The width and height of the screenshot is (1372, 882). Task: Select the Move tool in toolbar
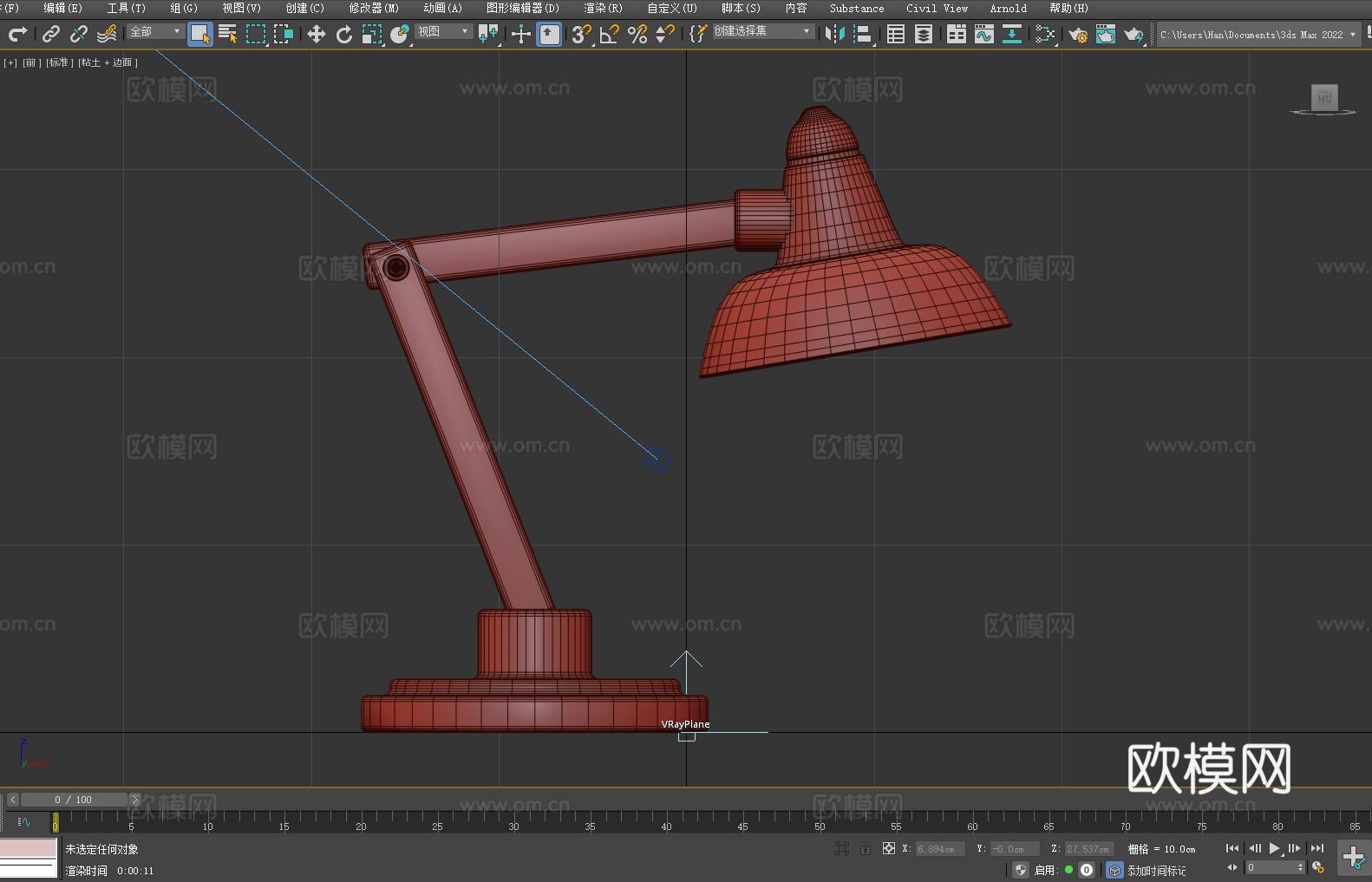tap(317, 35)
